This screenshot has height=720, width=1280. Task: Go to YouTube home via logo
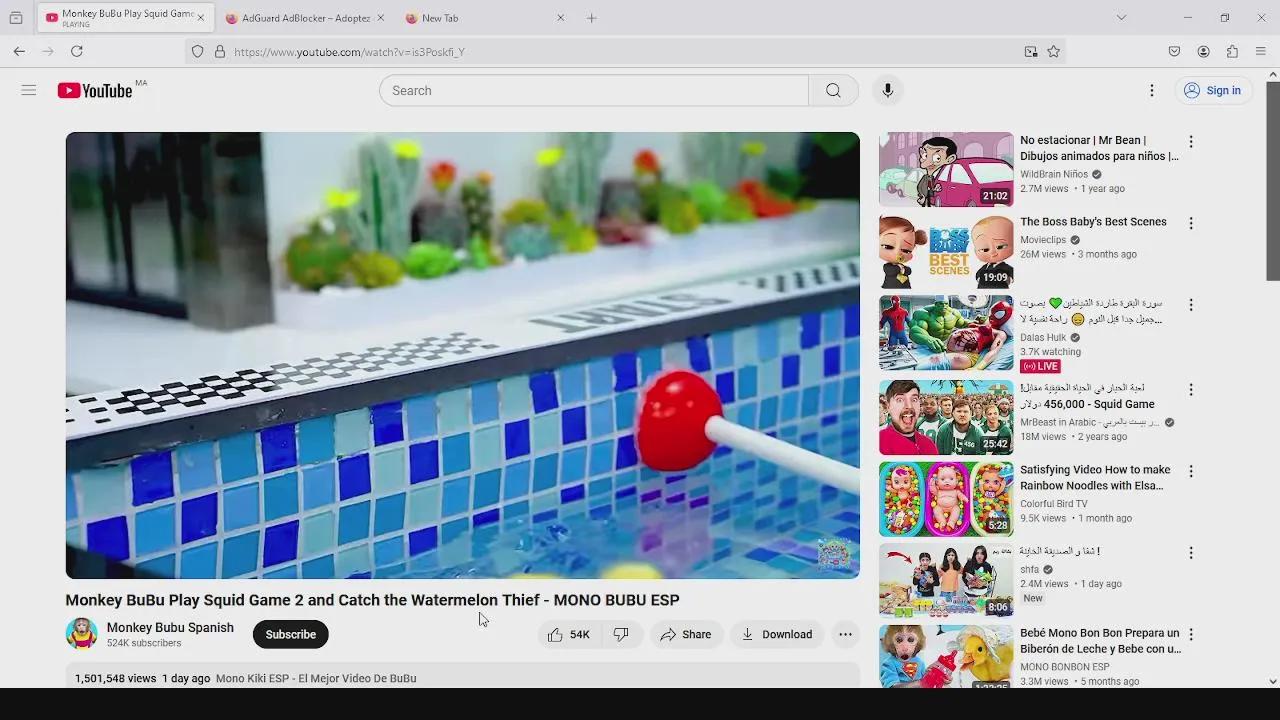(x=95, y=90)
